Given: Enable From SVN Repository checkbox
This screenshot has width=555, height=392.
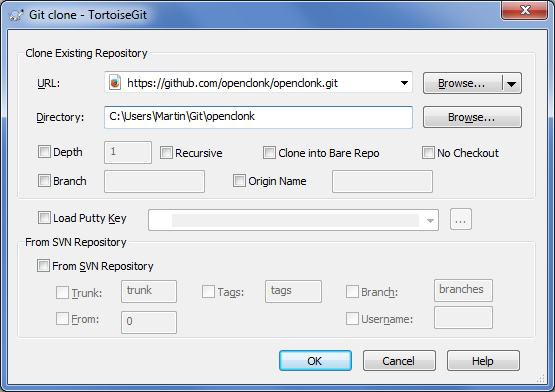Looking at the screenshot, I should 43,266.
